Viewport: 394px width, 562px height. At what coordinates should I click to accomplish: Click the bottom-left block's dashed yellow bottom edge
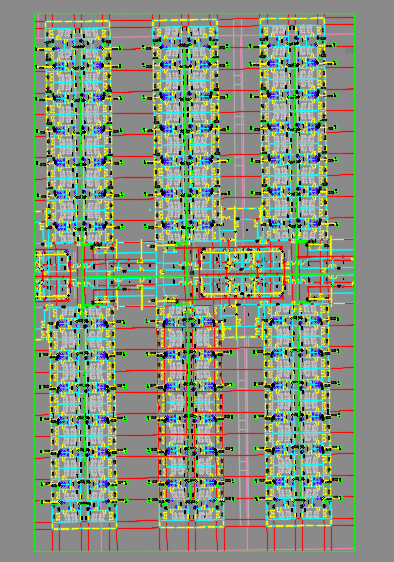click(x=85, y=528)
